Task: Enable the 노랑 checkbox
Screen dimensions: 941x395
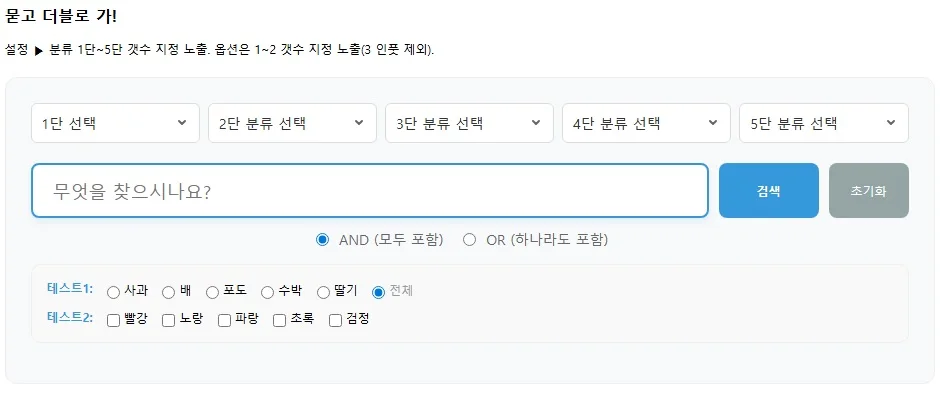Action: (169, 321)
